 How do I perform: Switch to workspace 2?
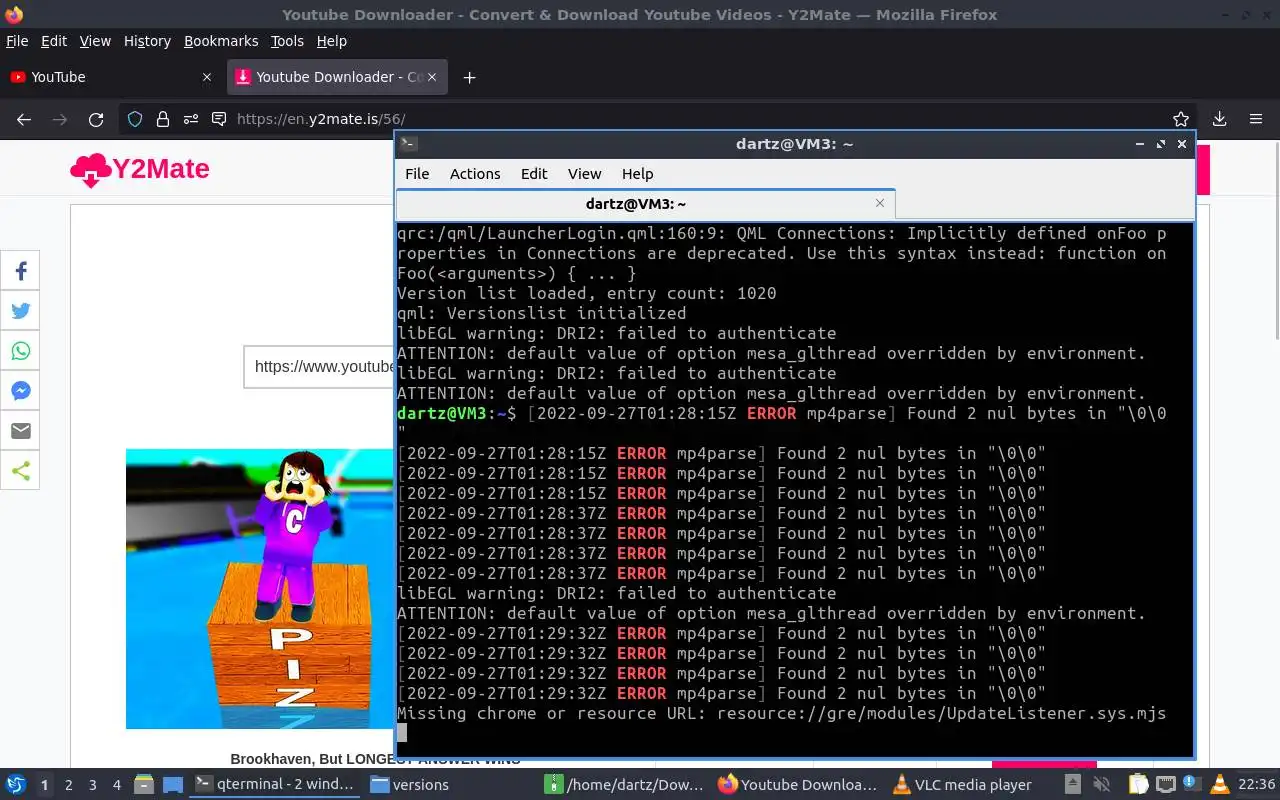point(69,785)
